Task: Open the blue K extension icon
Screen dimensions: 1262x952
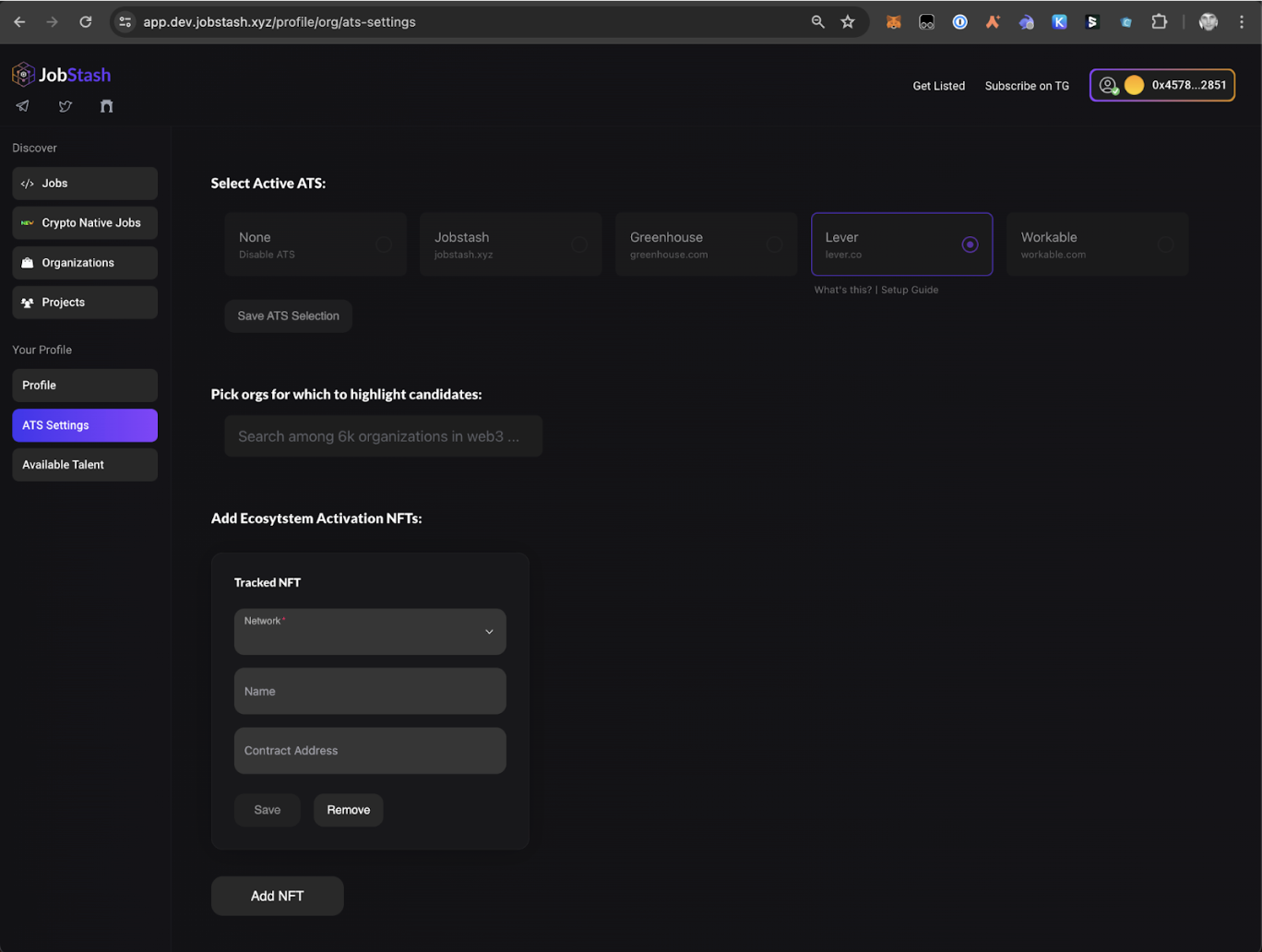Action: [1060, 22]
